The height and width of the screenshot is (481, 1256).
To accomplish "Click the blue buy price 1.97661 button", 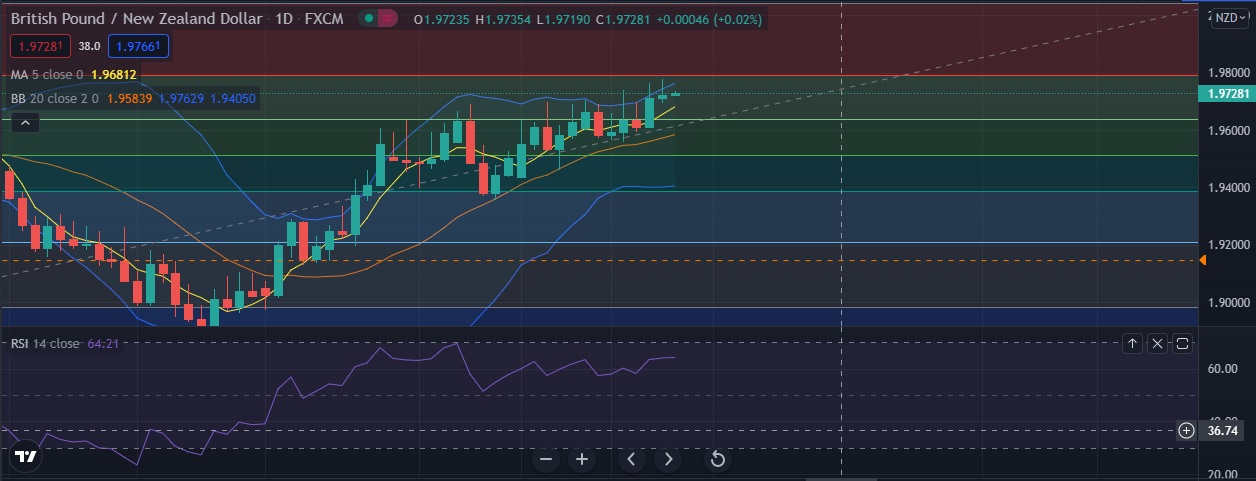I will (x=140, y=45).
